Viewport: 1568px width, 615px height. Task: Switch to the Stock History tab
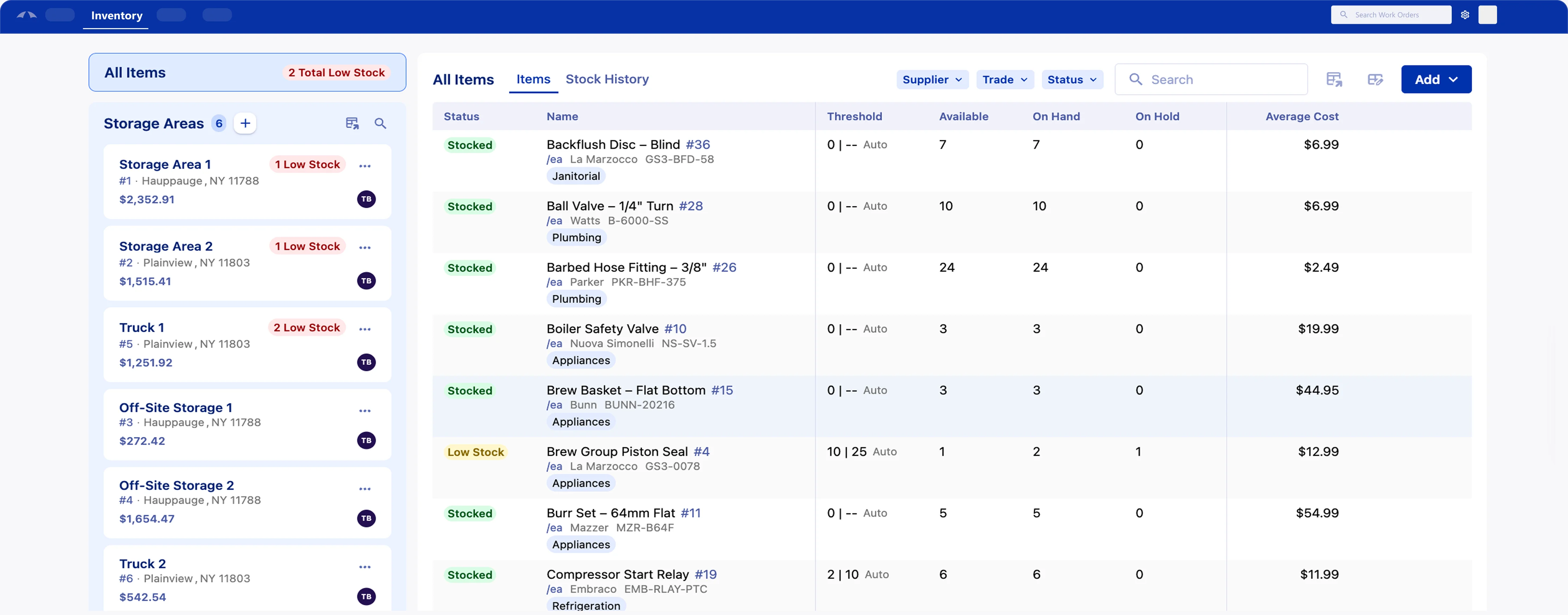pyautogui.click(x=607, y=79)
